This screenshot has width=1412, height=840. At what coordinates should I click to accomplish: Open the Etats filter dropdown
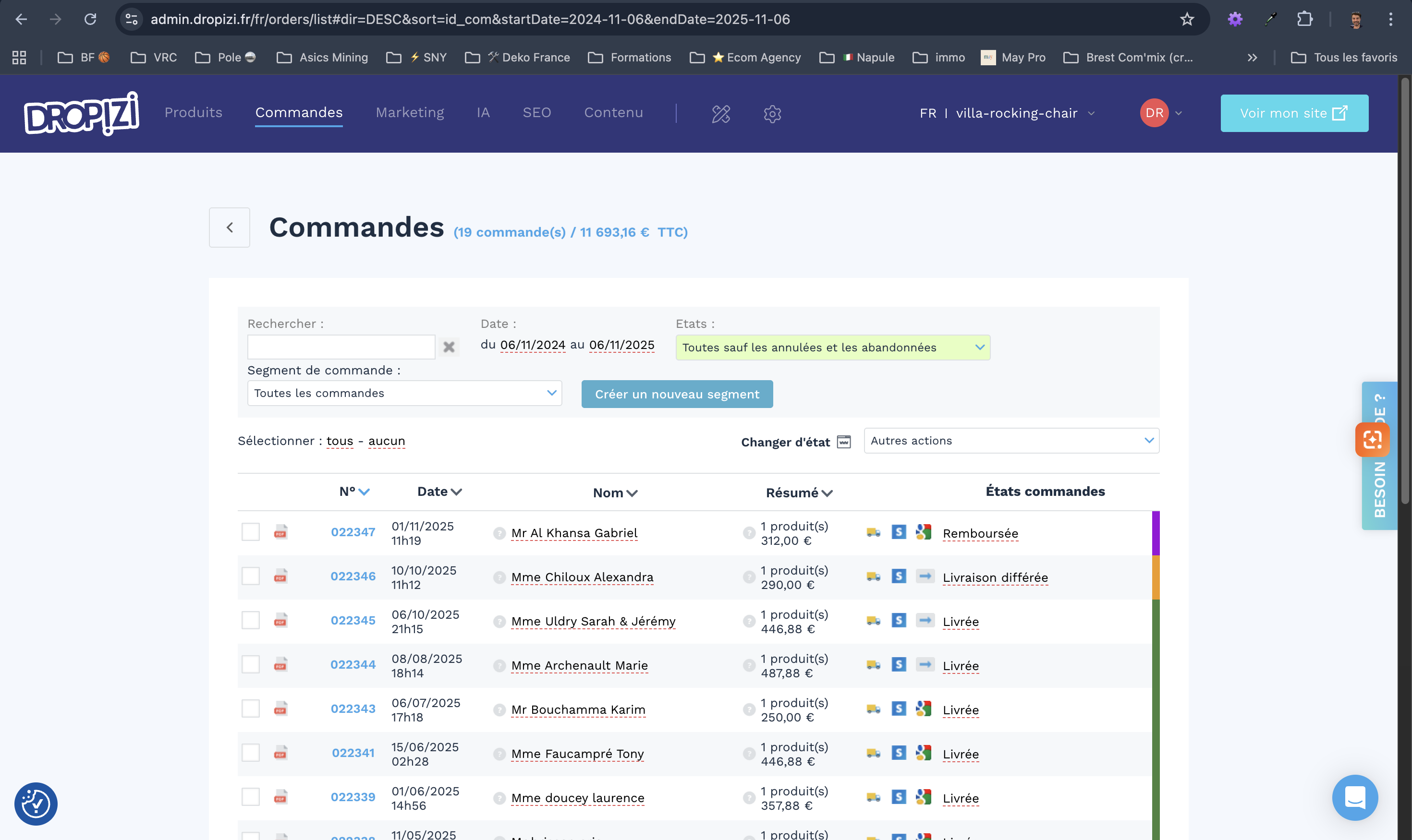833,348
